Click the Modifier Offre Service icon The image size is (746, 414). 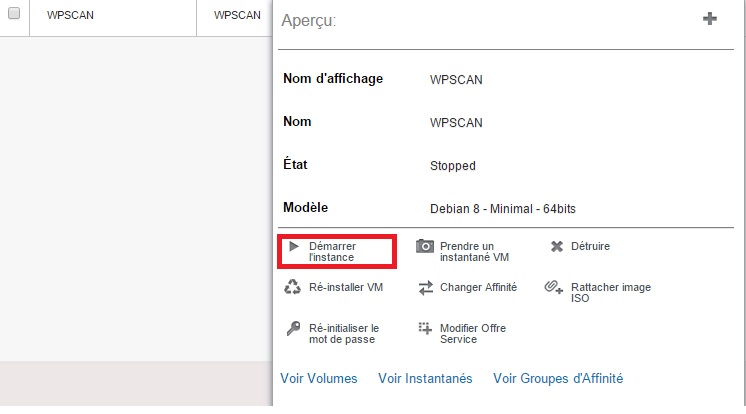click(x=425, y=328)
